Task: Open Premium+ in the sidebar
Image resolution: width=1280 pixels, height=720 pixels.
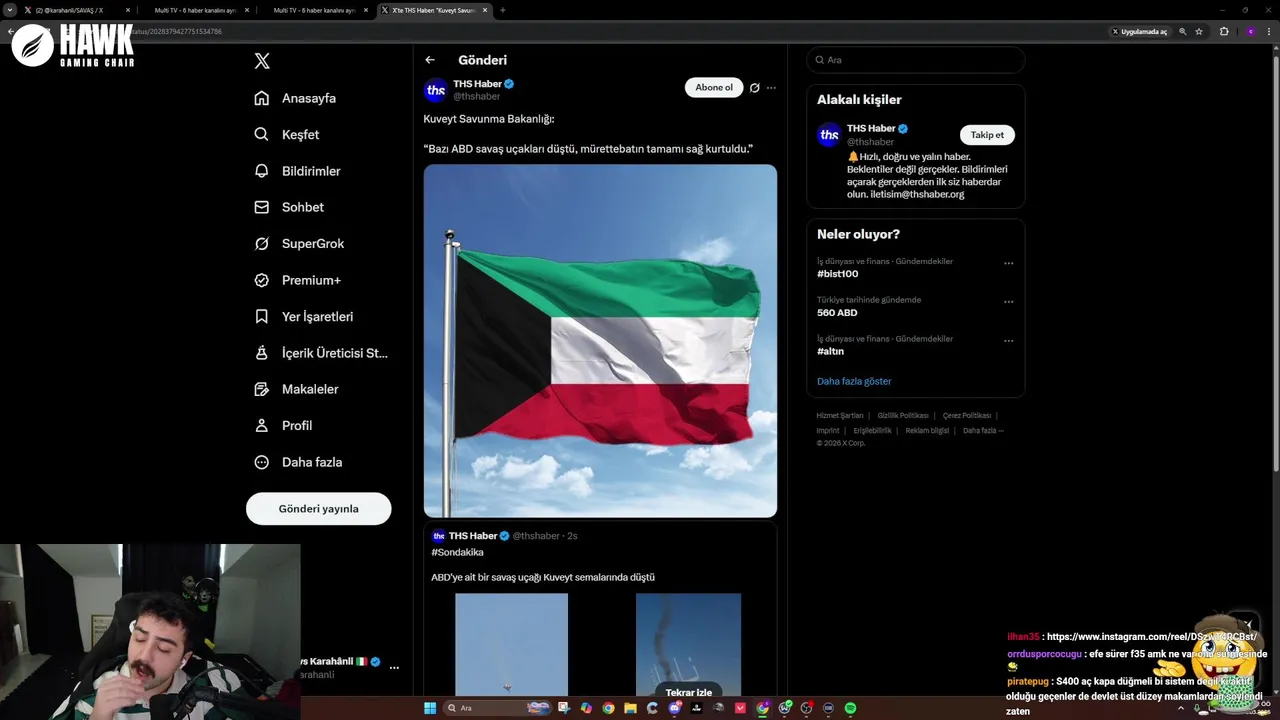Action: tap(297, 280)
